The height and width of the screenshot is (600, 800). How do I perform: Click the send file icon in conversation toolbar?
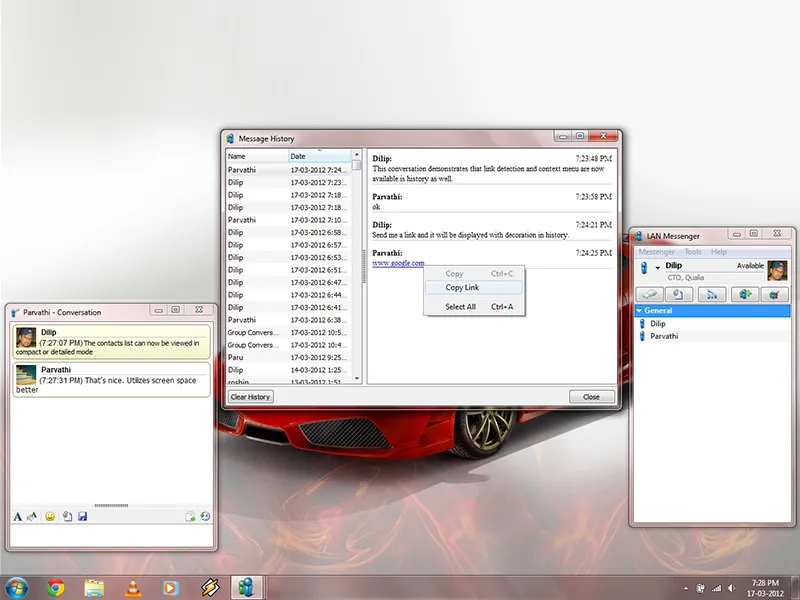pyautogui.click(x=66, y=516)
